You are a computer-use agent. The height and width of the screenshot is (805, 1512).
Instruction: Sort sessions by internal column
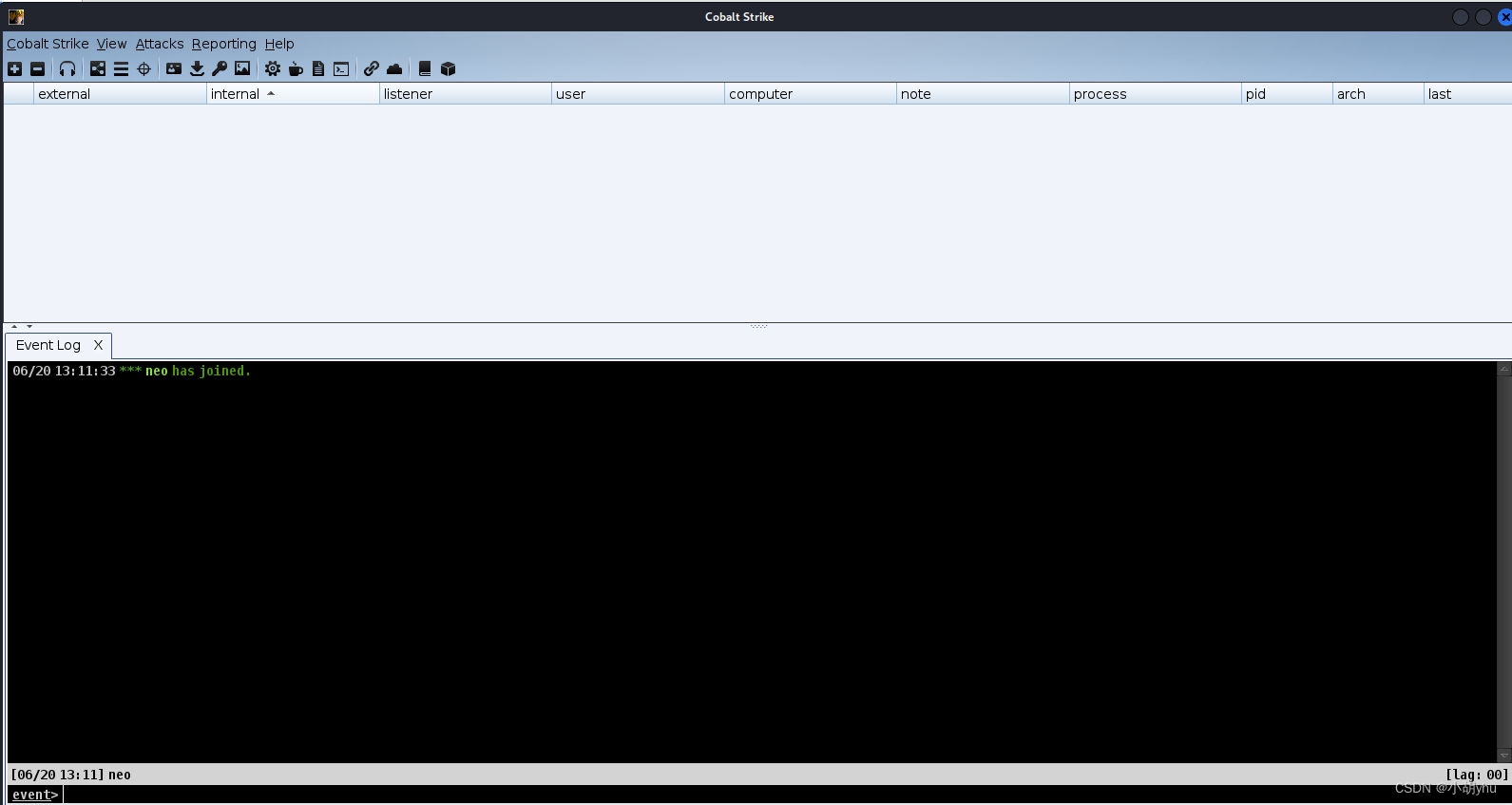[x=293, y=94]
